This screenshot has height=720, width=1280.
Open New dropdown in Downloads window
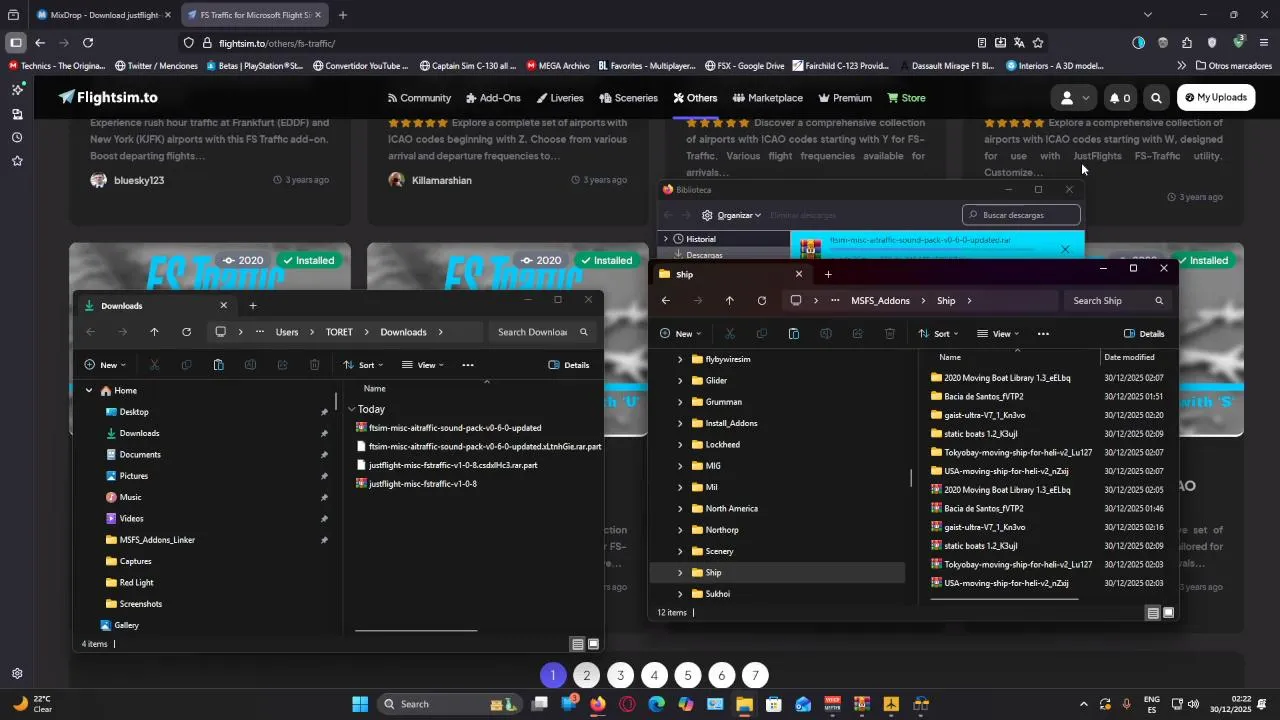(104, 365)
